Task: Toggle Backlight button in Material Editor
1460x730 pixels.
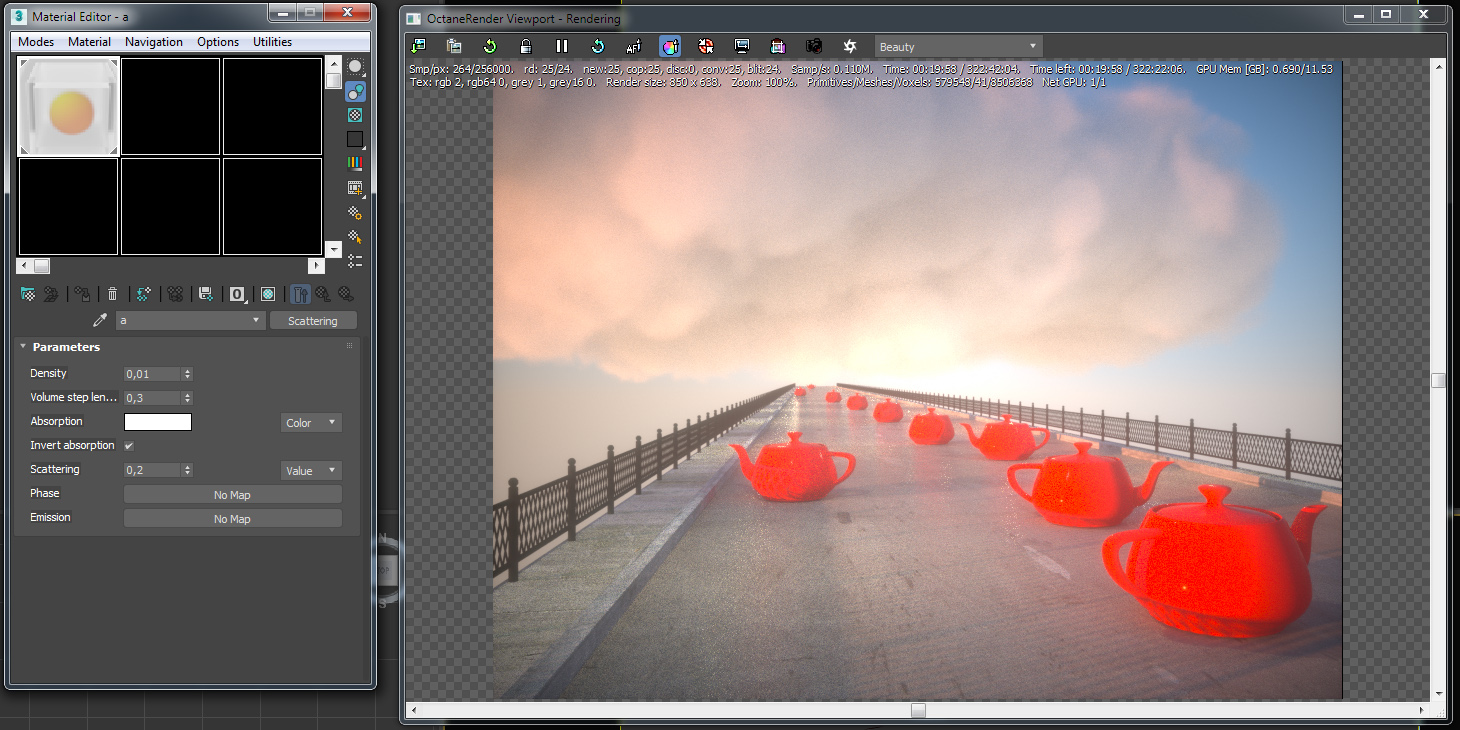Action: point(355,91)
